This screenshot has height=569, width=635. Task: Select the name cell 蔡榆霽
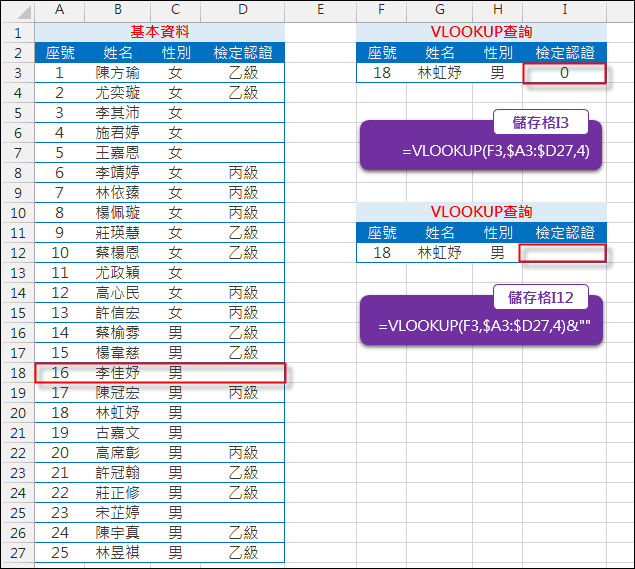pyautogui.click(x=117, y=333)
